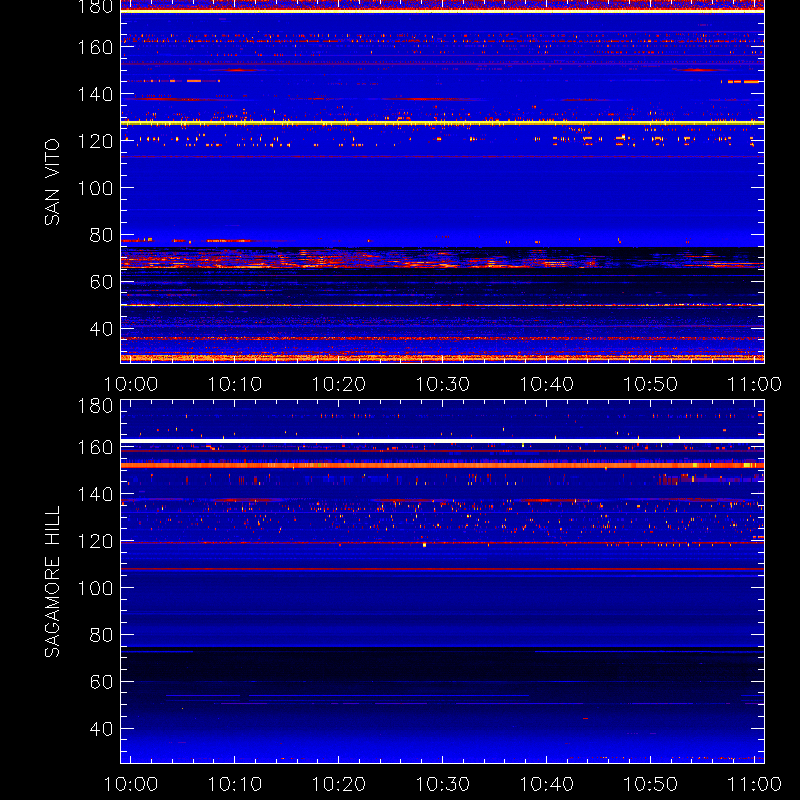
Task: Select the 180 tick label on Sagamore Hill plot
Action: tap(95, 406)
